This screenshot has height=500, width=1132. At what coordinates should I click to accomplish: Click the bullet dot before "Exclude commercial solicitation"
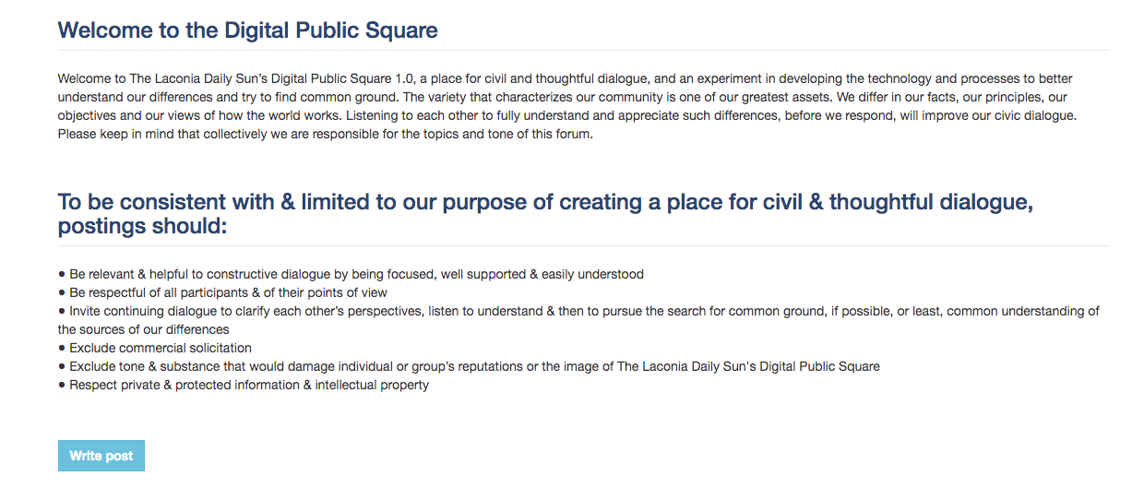(62, 348)
